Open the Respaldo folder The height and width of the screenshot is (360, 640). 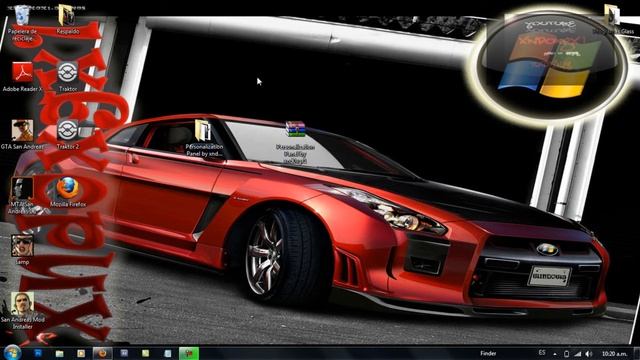67,20
